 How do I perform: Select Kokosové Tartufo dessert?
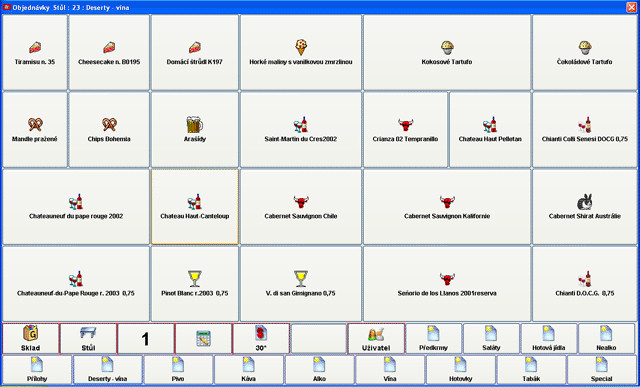tap(447, 53)
